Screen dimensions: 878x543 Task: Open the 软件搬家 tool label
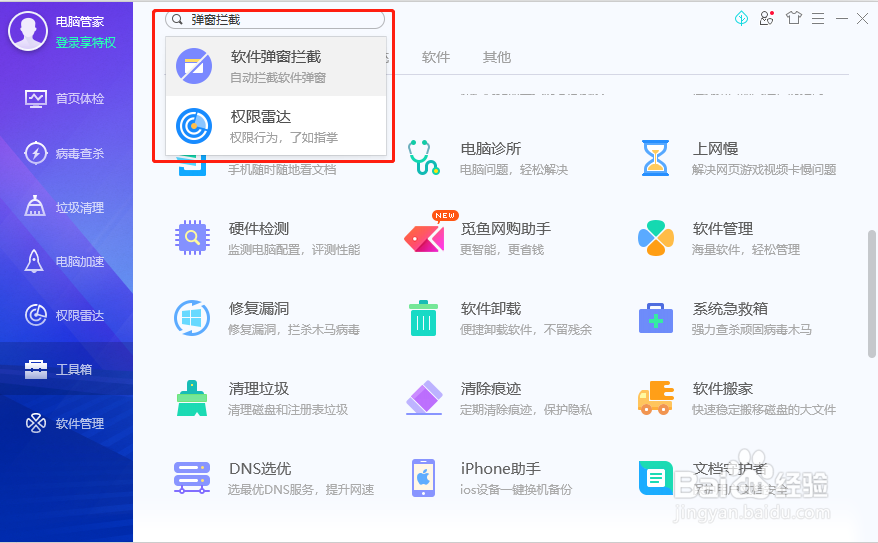(722, 389)
